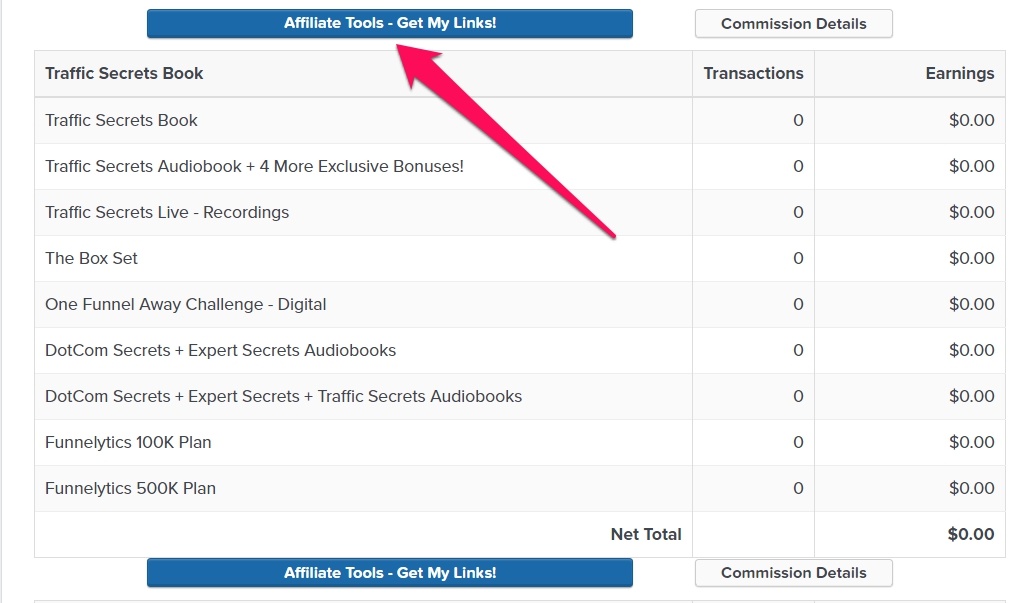Click Traffic Secrets Live - Recordings transactions count
This screenshot has height=603, width=1033.
(798, 212)
